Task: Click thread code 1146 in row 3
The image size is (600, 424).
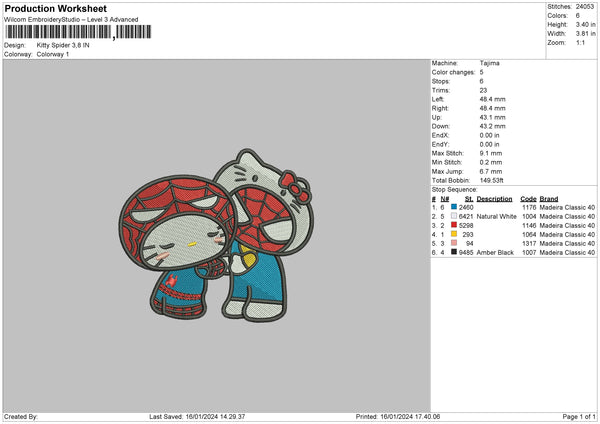Action: pos(529,226)
